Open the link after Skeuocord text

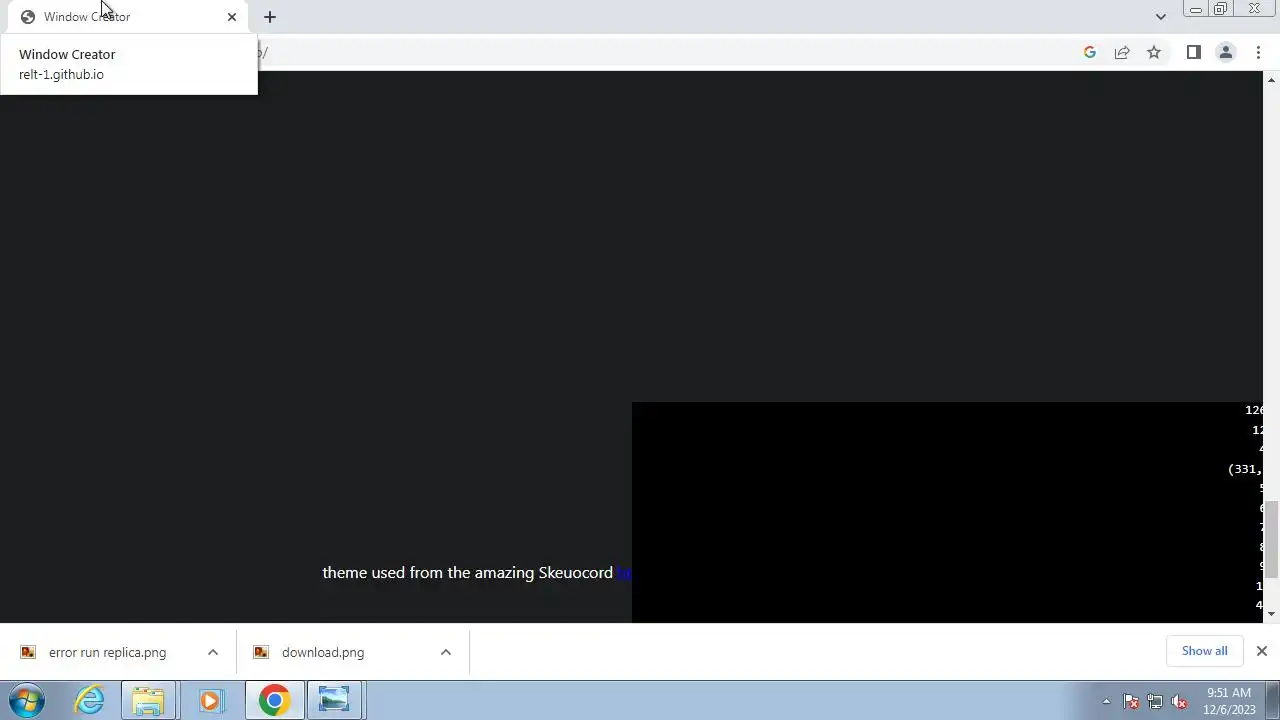click(x=624, y=573)
